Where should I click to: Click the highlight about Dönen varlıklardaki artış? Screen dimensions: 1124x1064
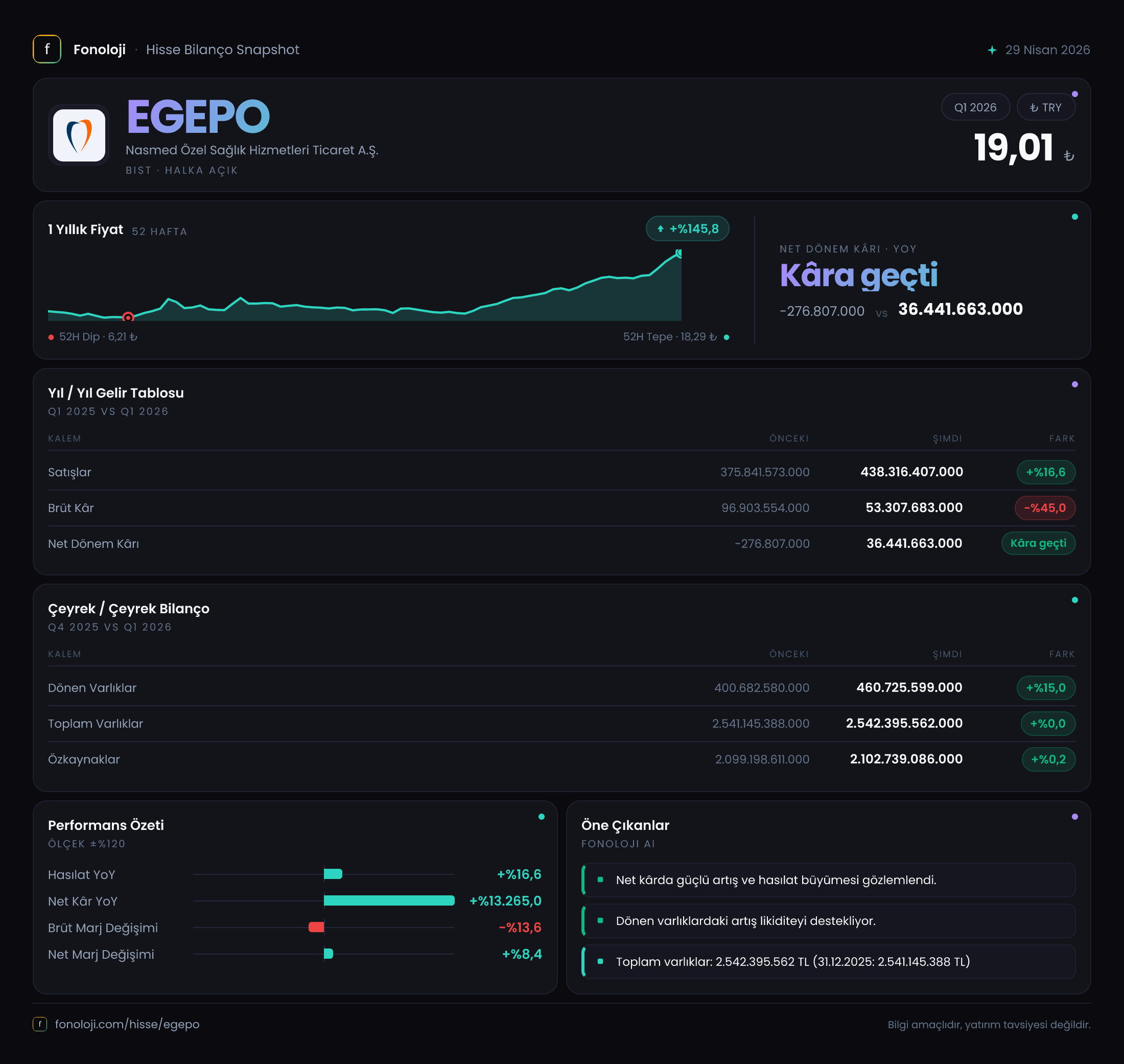[x=829, y=920]
